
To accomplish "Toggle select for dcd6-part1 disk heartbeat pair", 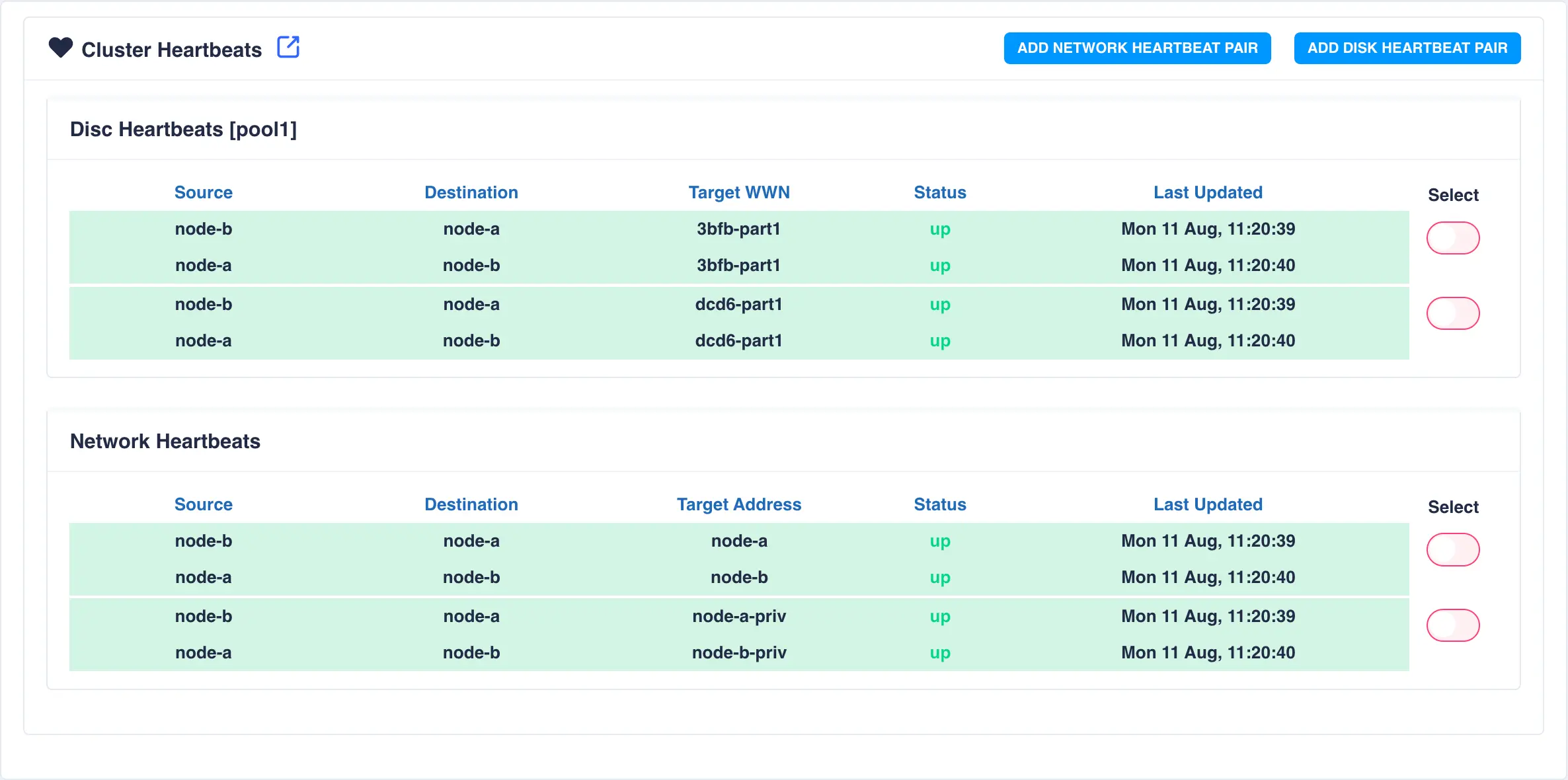I will pyautogui.click(x=1452, y=313).
